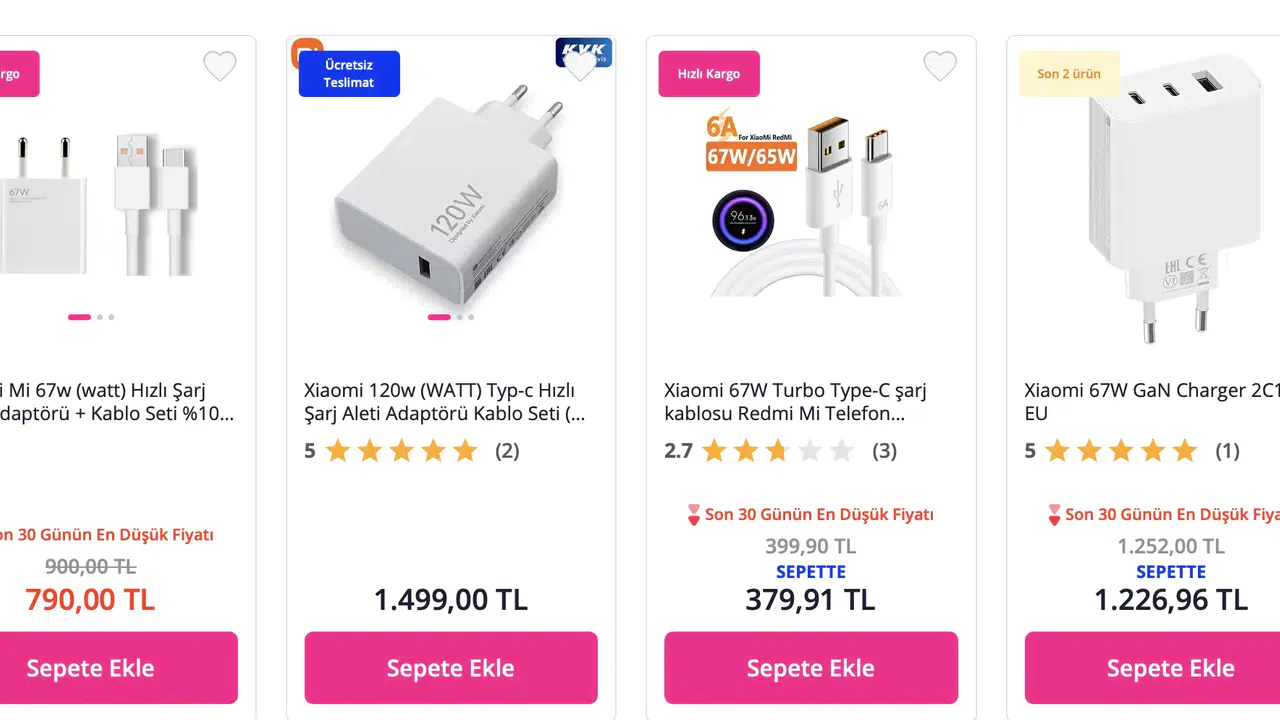This screenshot has width=1280, height=720.
Task: Click star rating of the 120w charger
Action: [x=401, y=451]
